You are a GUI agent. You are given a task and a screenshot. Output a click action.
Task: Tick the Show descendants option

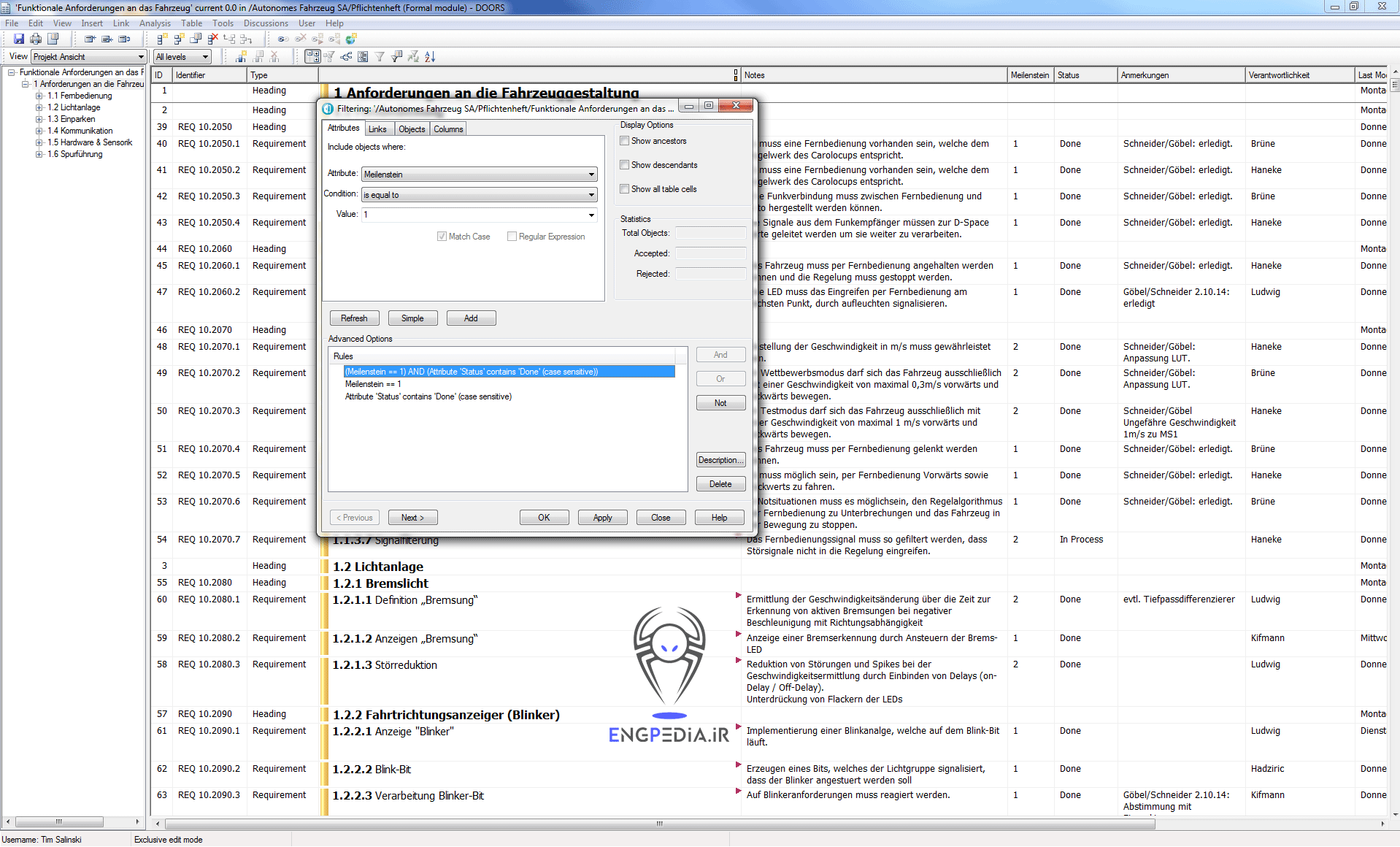click(x=625, y=165)
